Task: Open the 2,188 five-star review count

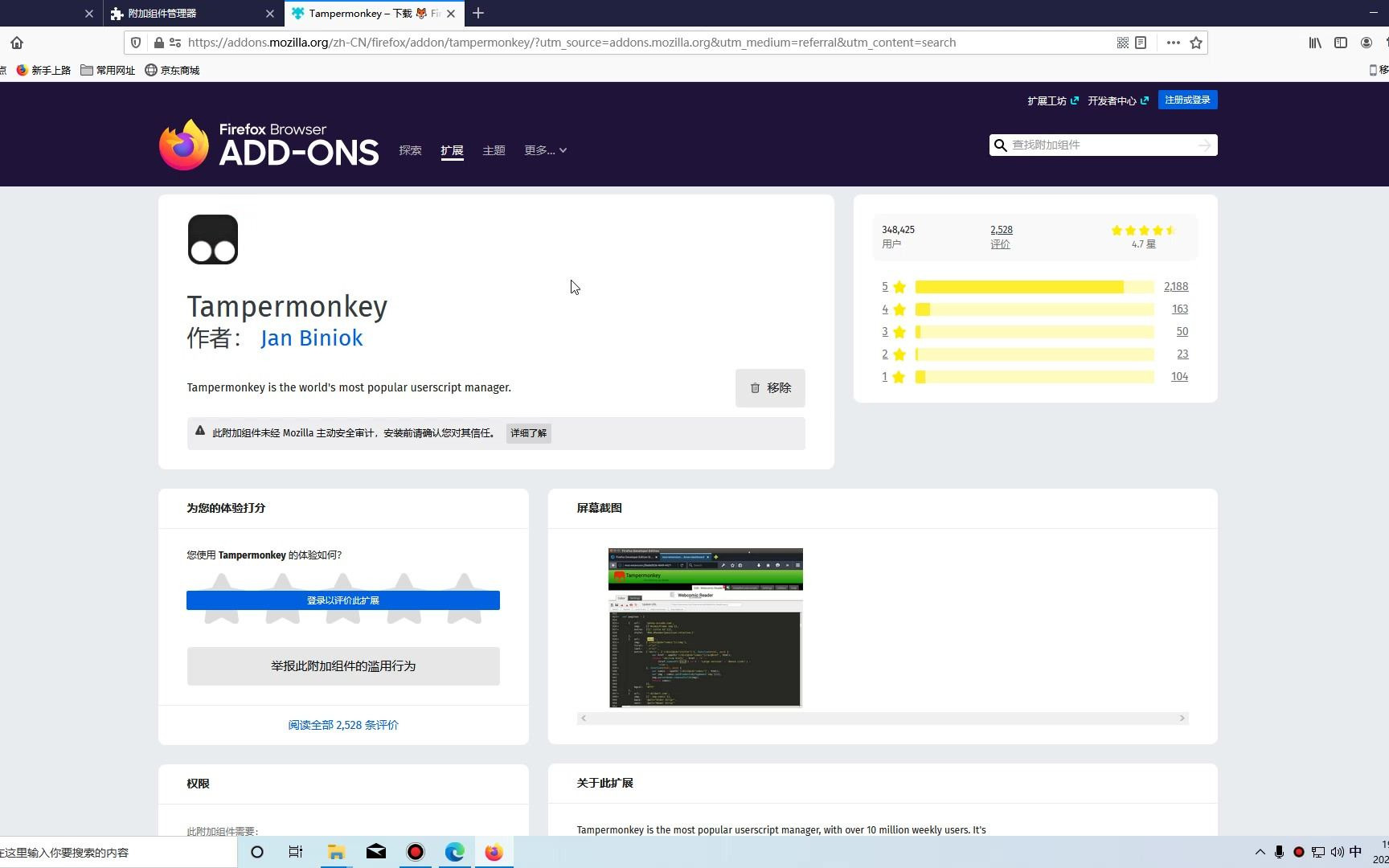Action: (x=1176, y=287)
